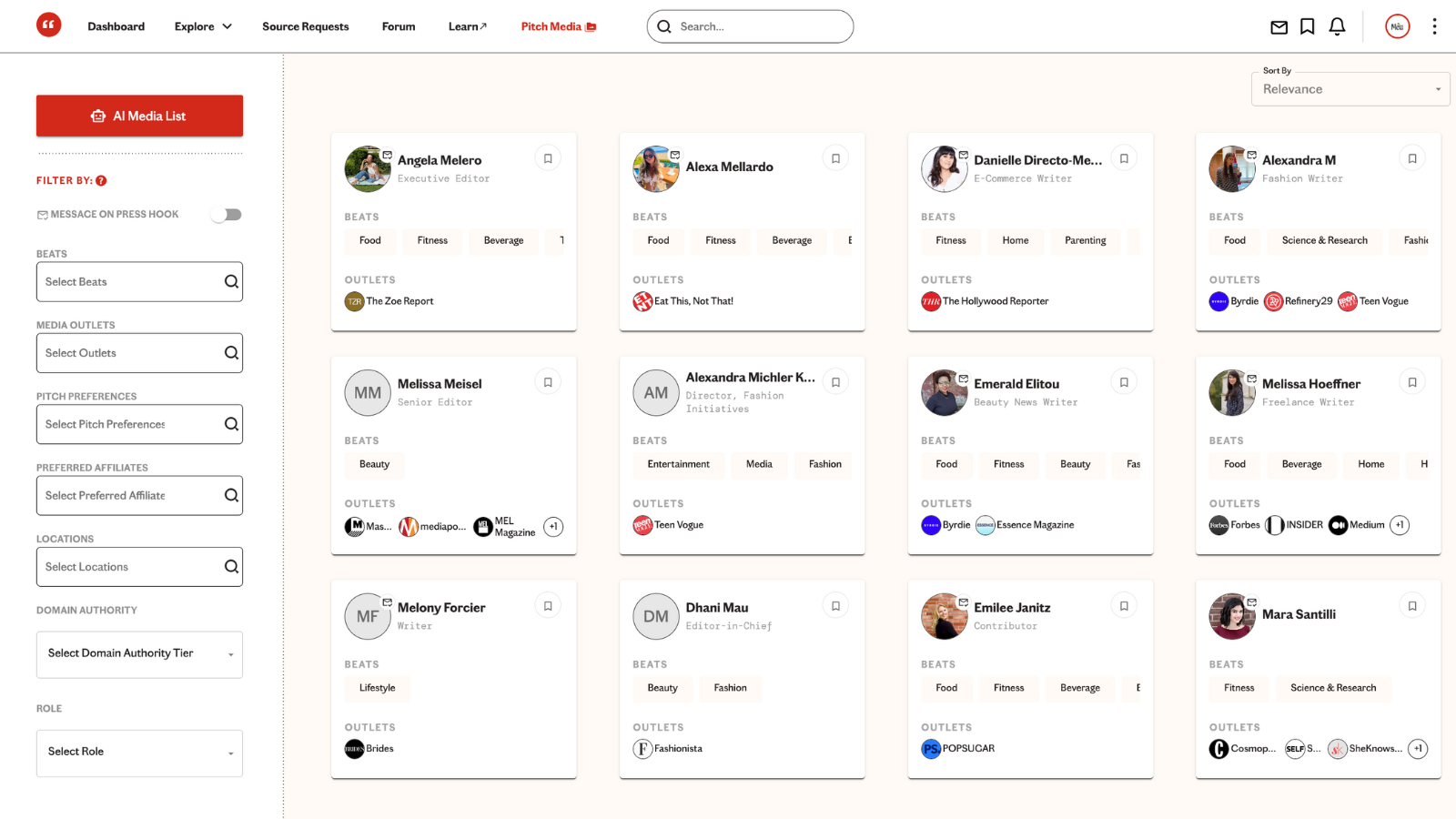Toggle Message on Press Hook switch
1456x819 pixels.
[227, 215]
